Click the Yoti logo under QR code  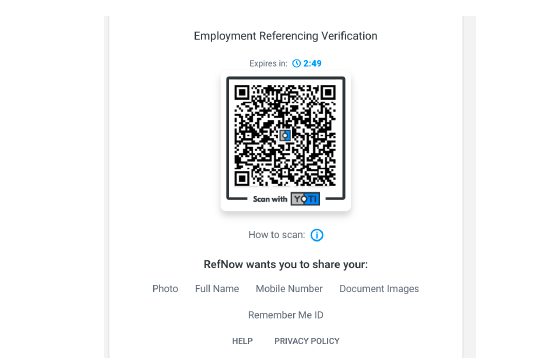pyautogui.click(x=305, y=199)
